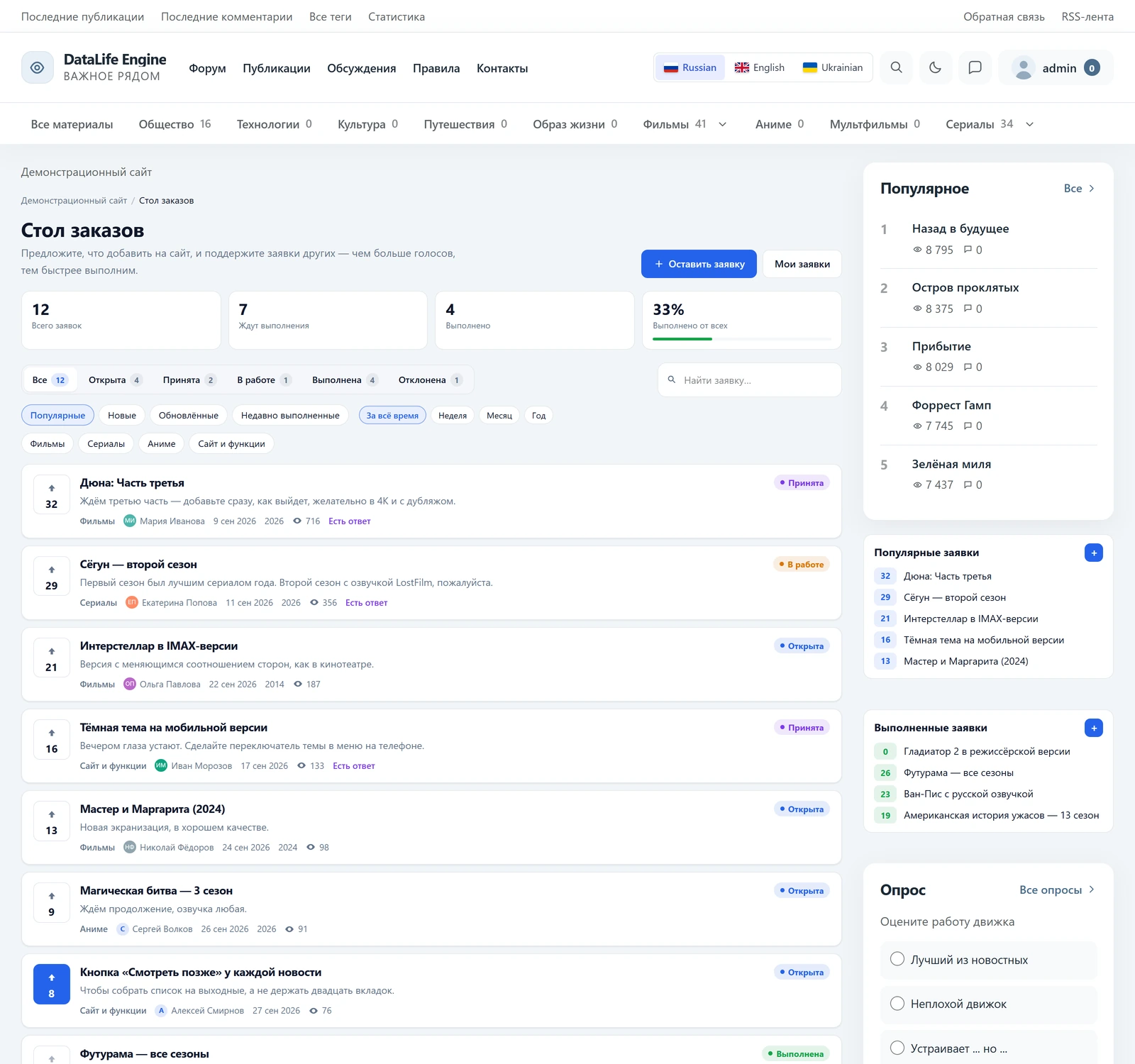
Task: Click the Найти заявку search field
Action: 750,379
